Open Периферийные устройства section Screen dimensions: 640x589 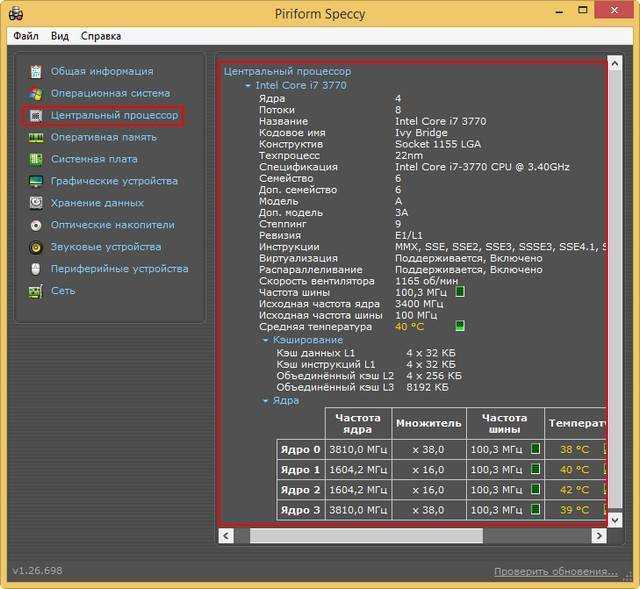tap(120, 269)
